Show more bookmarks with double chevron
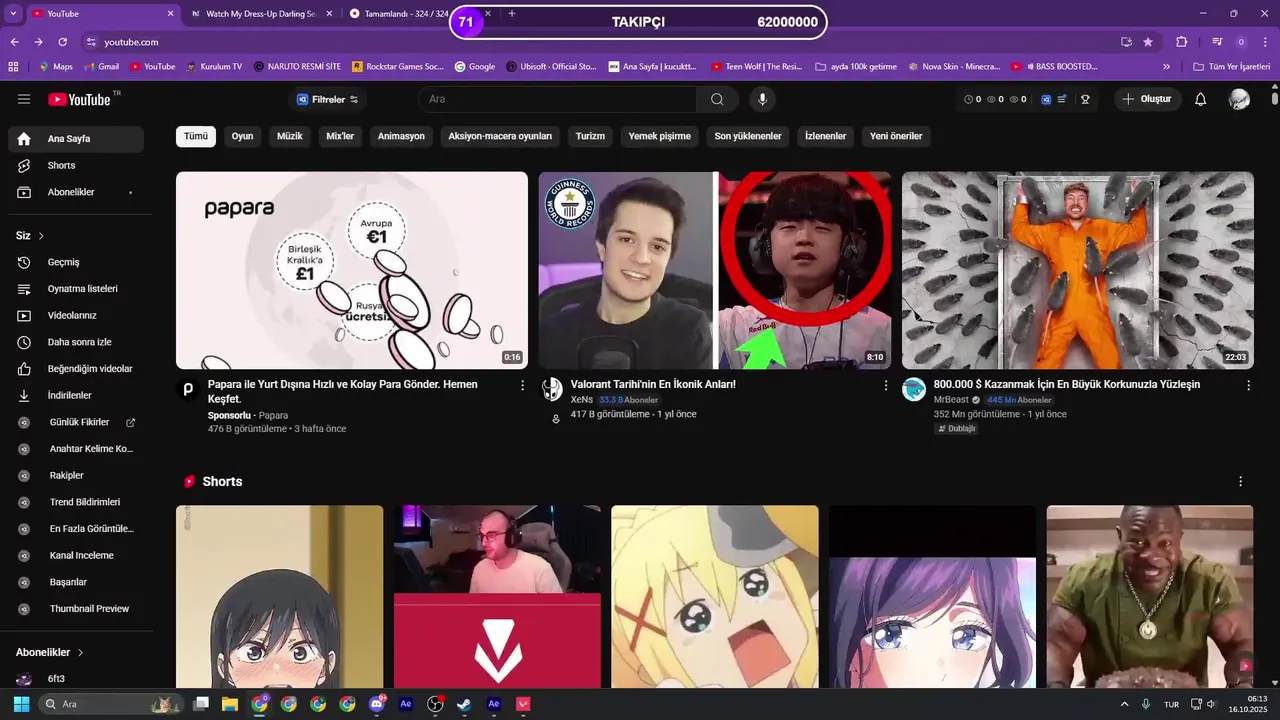Screen dimensions: 1280x720 pyautogui.click(x=1166, y=67)
